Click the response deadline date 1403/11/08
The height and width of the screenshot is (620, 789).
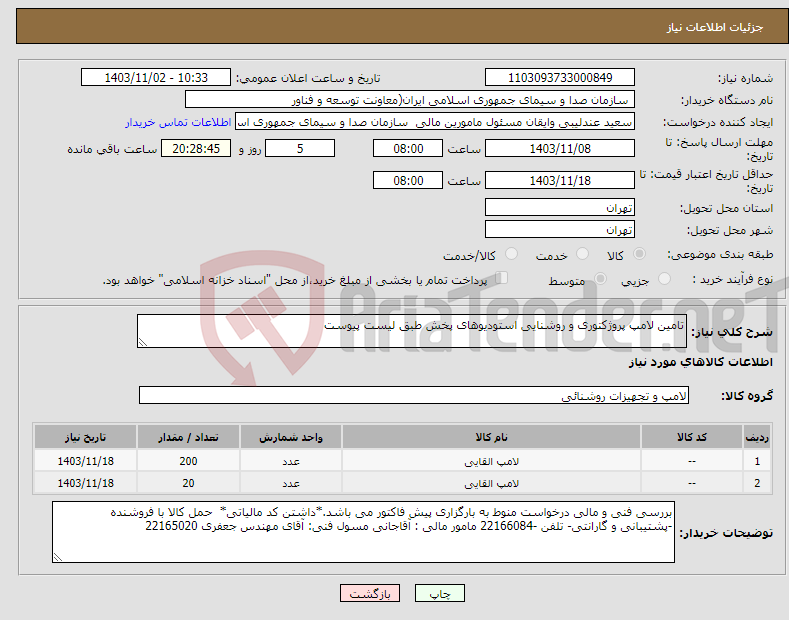[560, 148]
